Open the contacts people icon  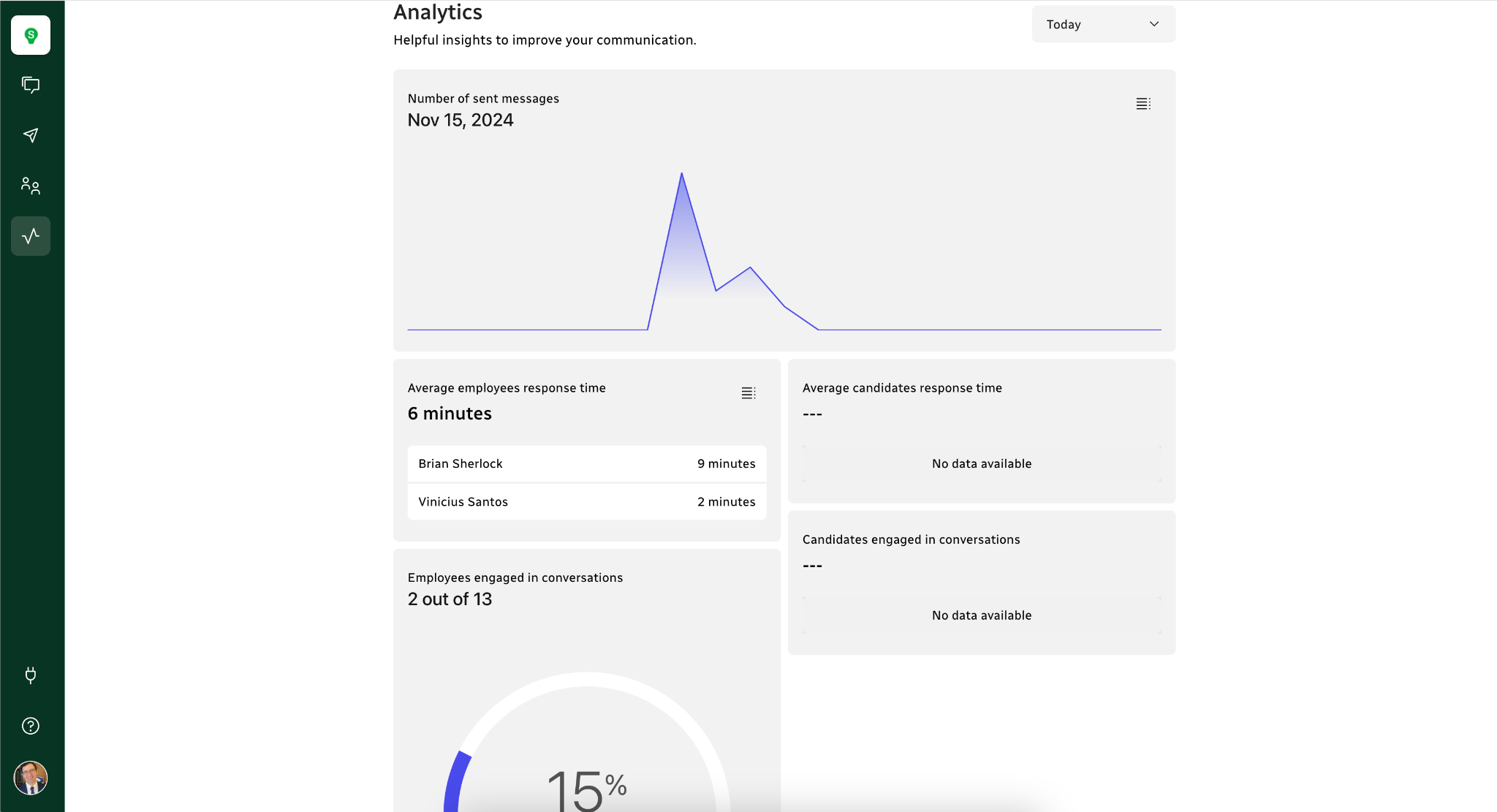pos(31,186)
